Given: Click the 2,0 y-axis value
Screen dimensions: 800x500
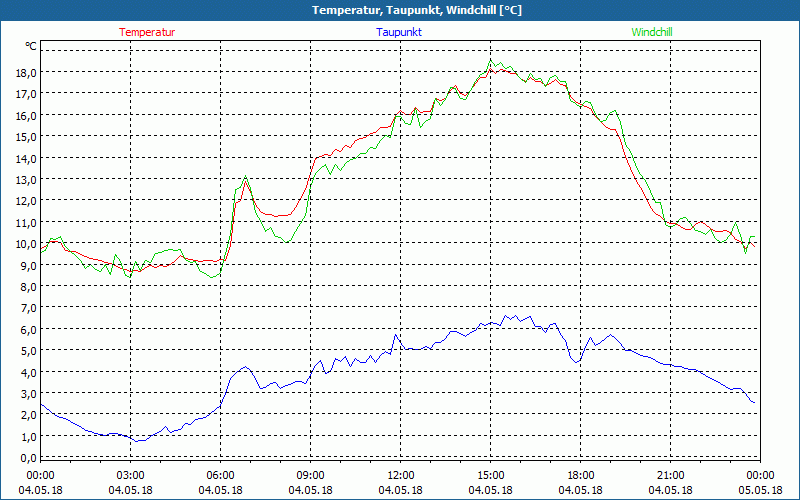Looking at the screenshot, I should (29, 415).
